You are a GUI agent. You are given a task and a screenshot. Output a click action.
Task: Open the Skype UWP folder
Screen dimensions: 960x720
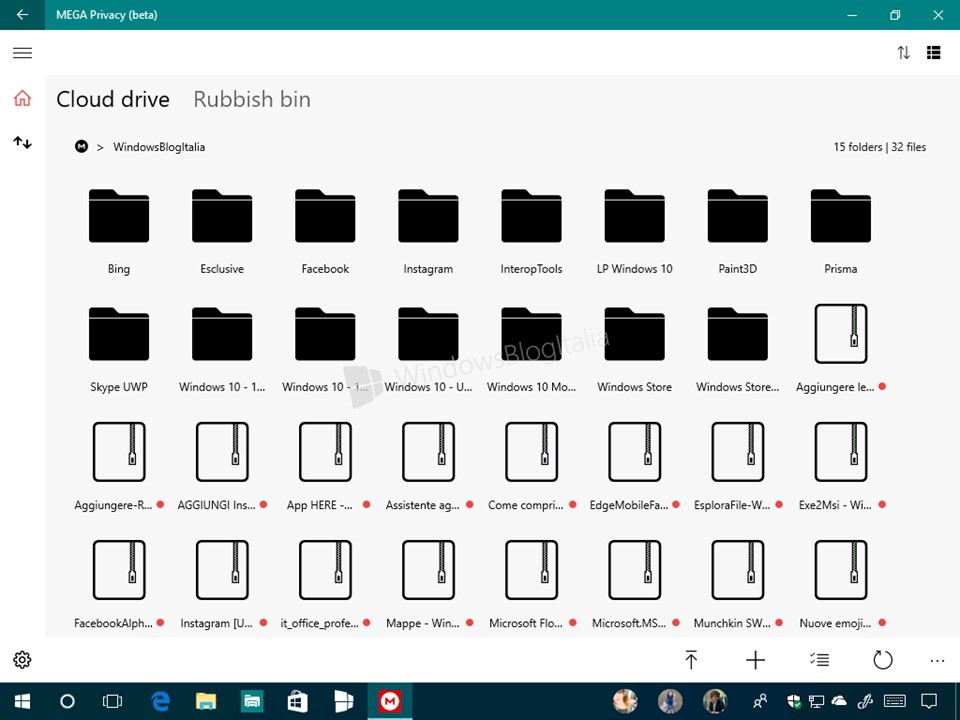point(119,350)
